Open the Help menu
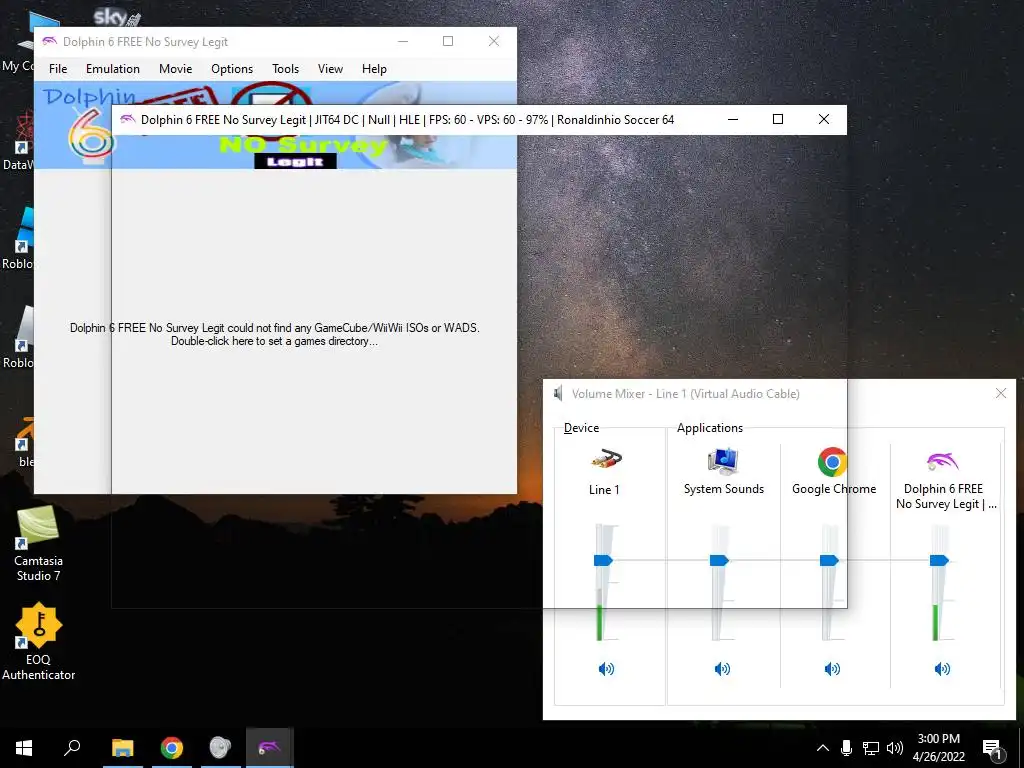 (374, 69)
